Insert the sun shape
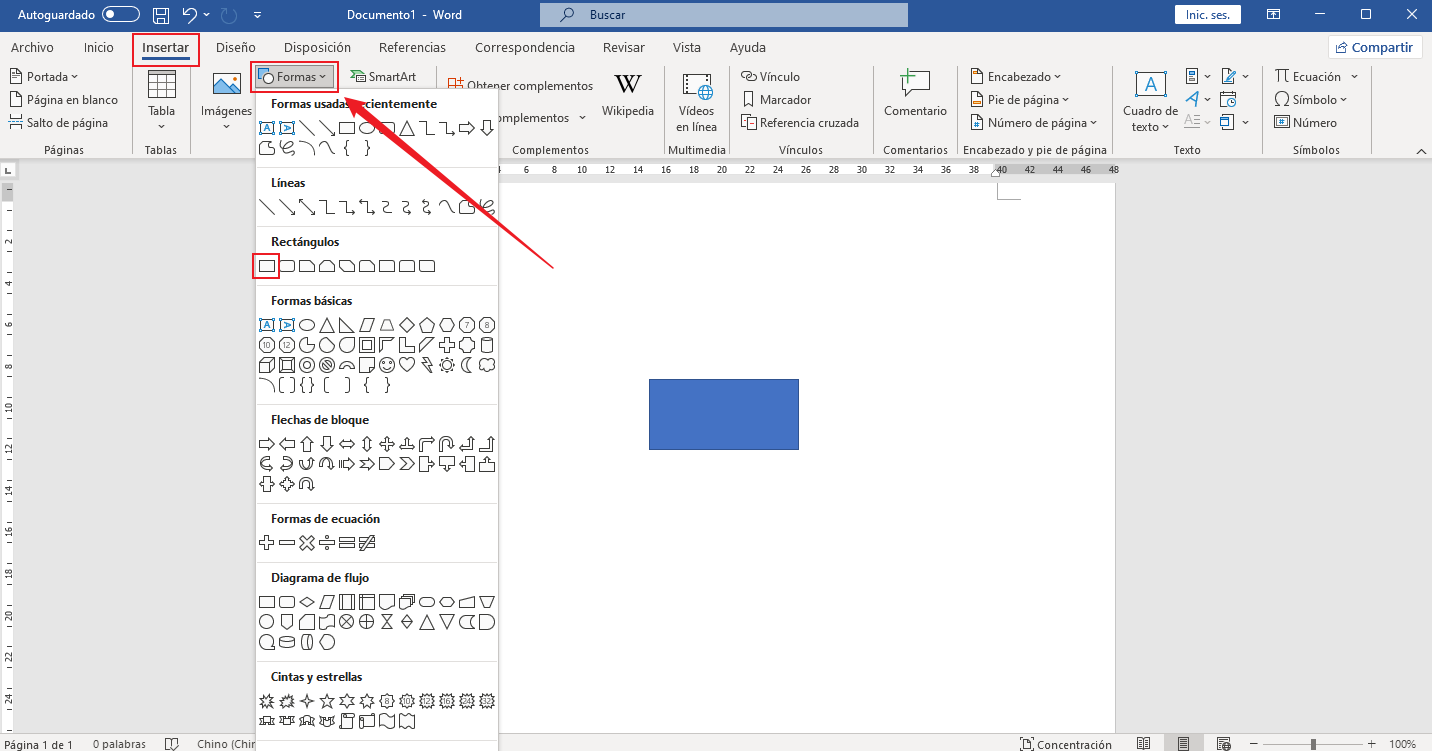1432x751 pixels. (x=447, y=365)
